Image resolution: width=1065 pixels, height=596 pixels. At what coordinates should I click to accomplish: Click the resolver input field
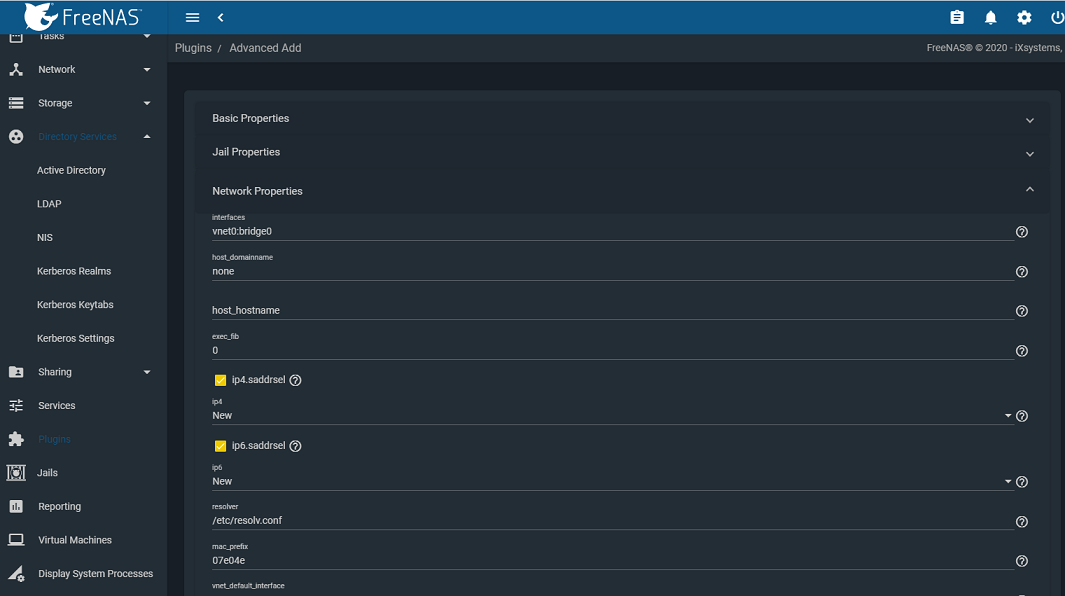(612, 521)
